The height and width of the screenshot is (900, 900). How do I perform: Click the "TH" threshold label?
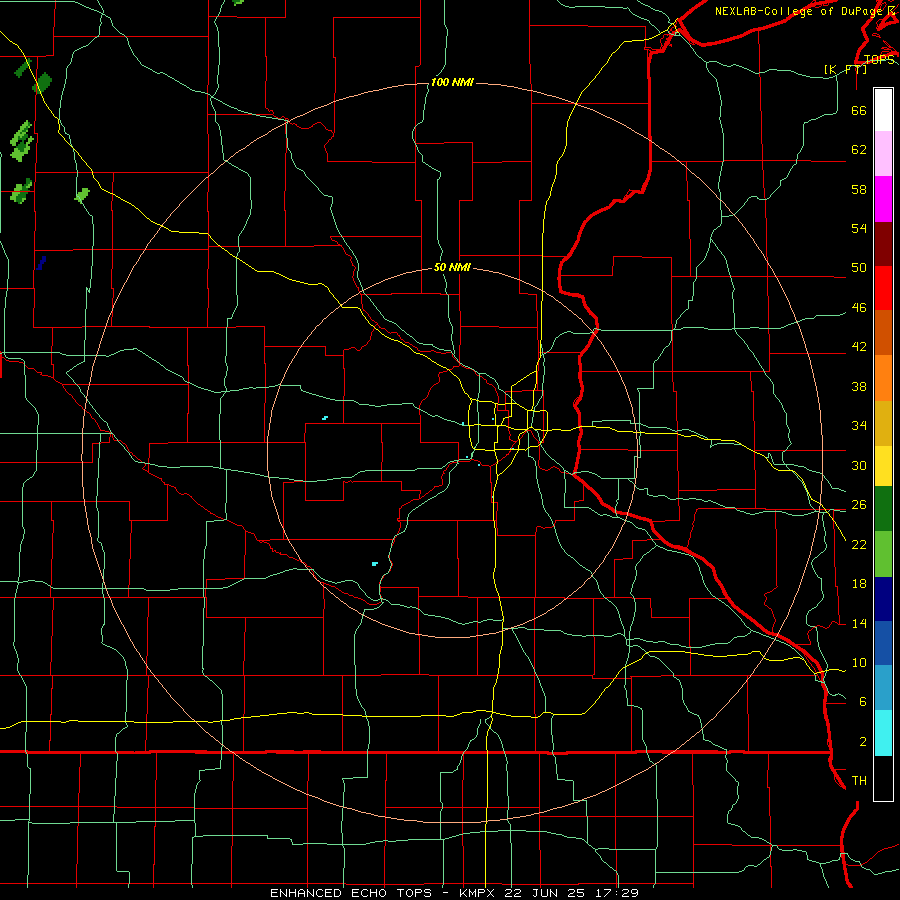[859, 781]
